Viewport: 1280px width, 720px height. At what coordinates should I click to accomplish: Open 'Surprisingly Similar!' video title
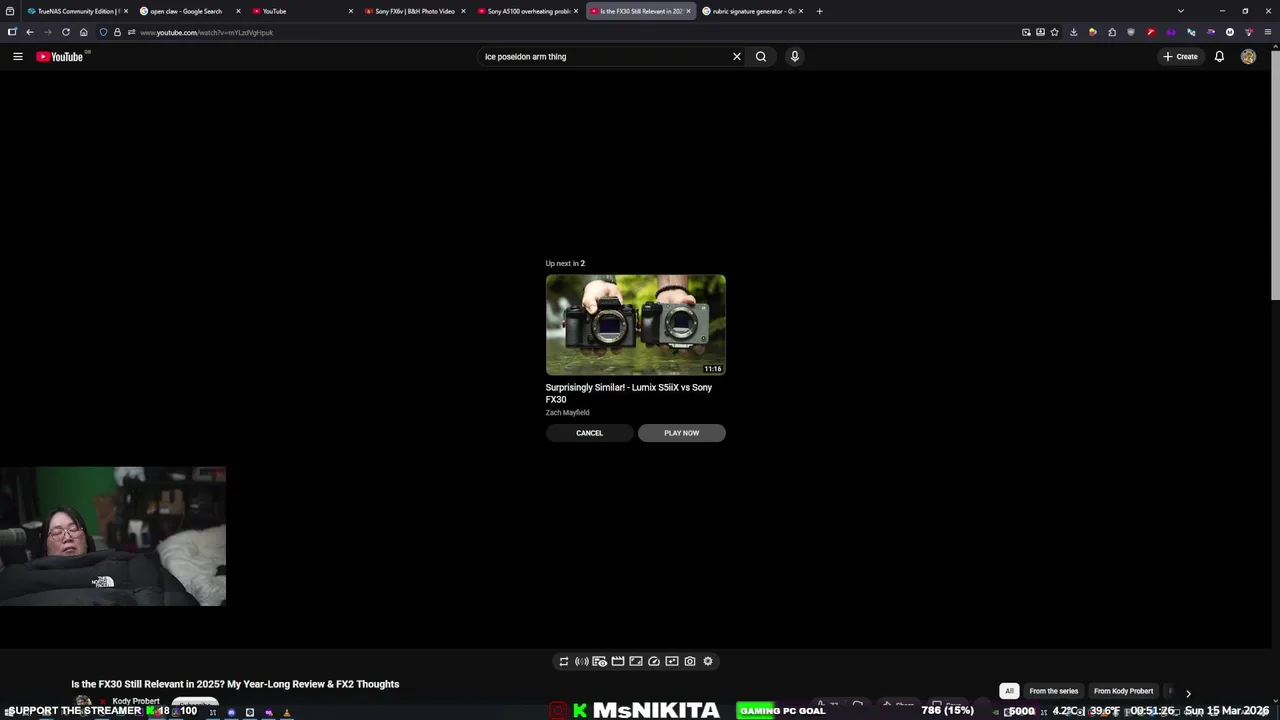click(x=629, y=393)
